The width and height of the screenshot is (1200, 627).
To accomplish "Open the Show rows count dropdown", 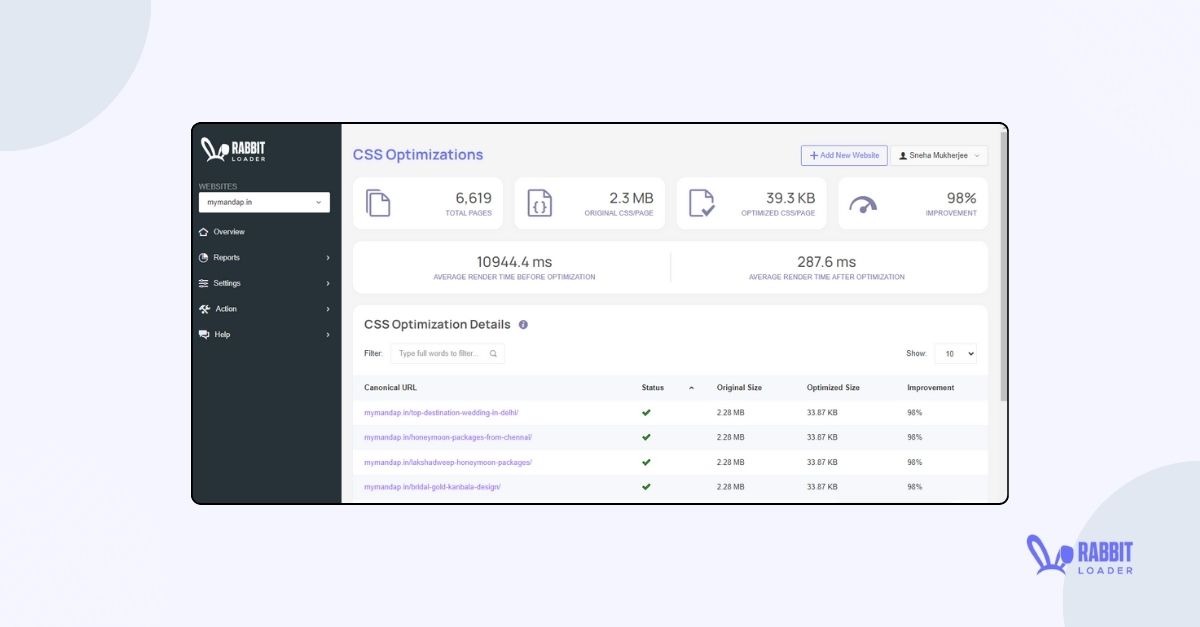I will (955, 353).
